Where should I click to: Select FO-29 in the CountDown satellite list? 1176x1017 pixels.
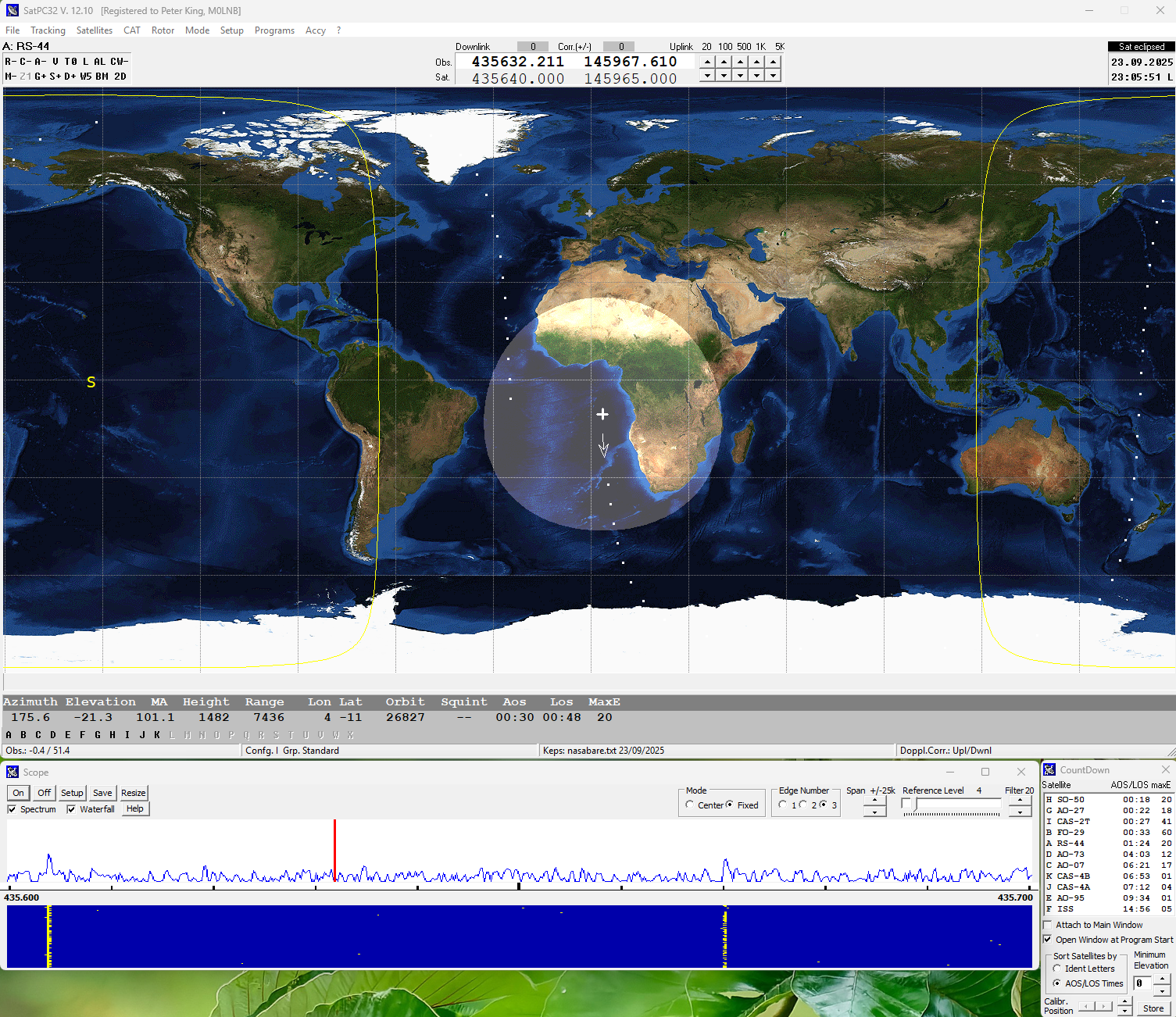pyautogui.click(x=1071, y=832)
